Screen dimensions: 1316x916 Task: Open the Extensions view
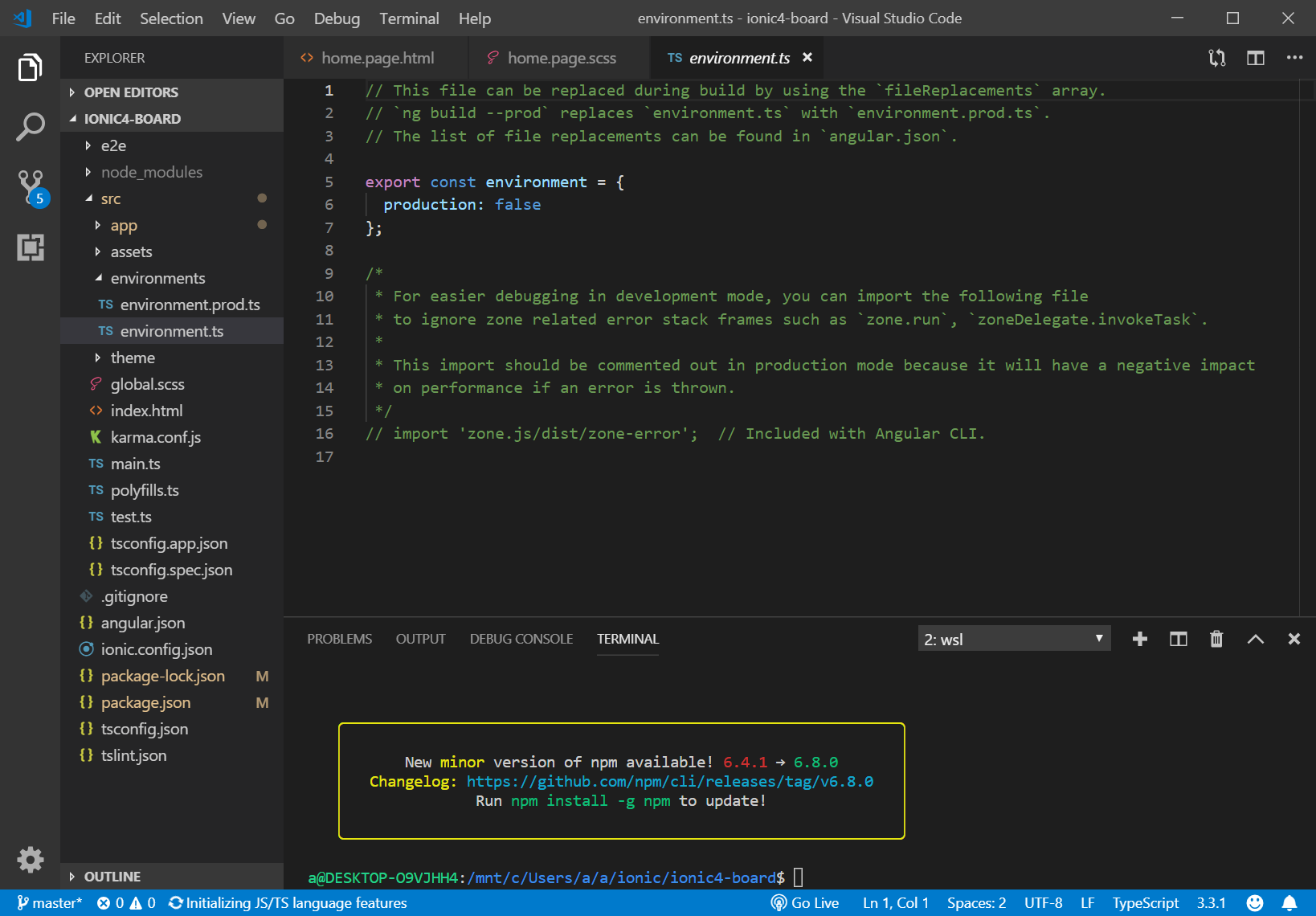(x=30, y=247)
